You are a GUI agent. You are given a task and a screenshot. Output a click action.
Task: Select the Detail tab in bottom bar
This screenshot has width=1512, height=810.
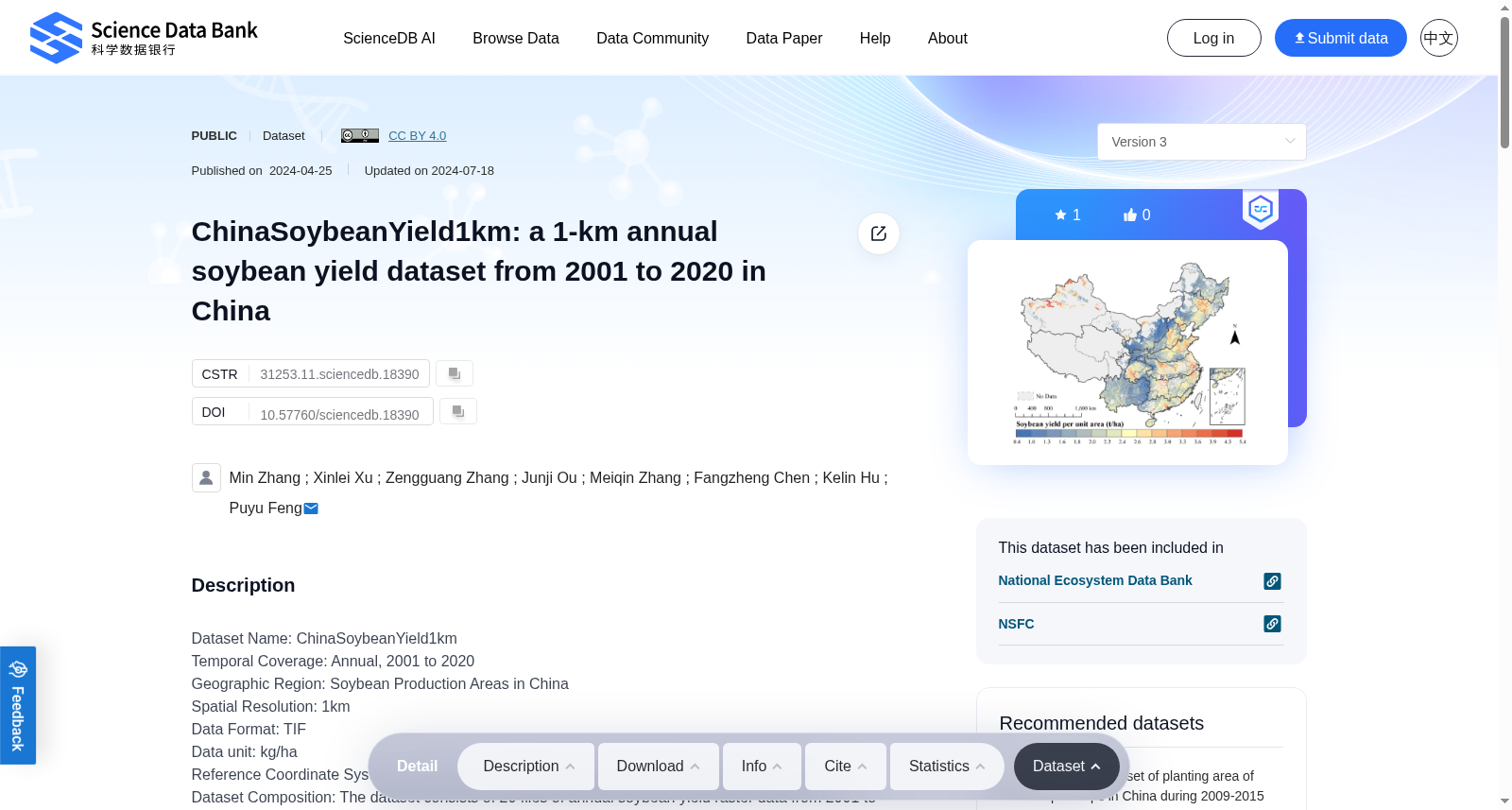coord(417,767)
